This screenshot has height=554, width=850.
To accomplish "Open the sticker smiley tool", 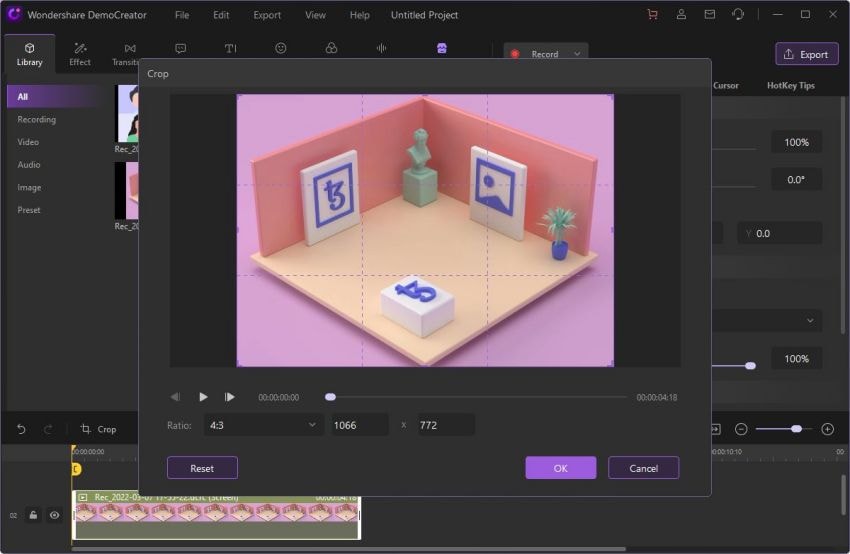I will pos(281,48).
